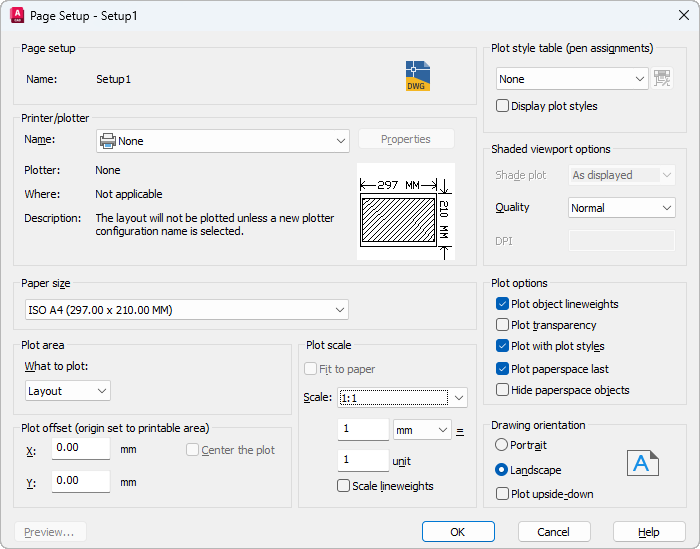
Task: Open the plot style table dropdown
Action: pyautogui.click(x=573, y=79)
